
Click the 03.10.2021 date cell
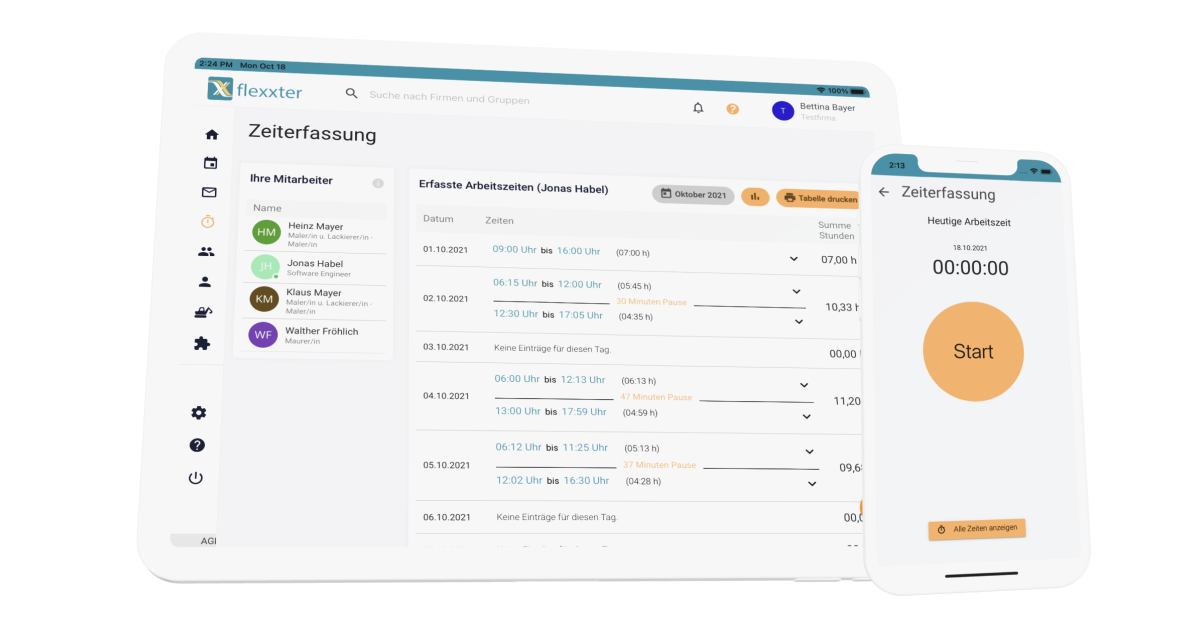pyautogui.click(x=446, y=347)
